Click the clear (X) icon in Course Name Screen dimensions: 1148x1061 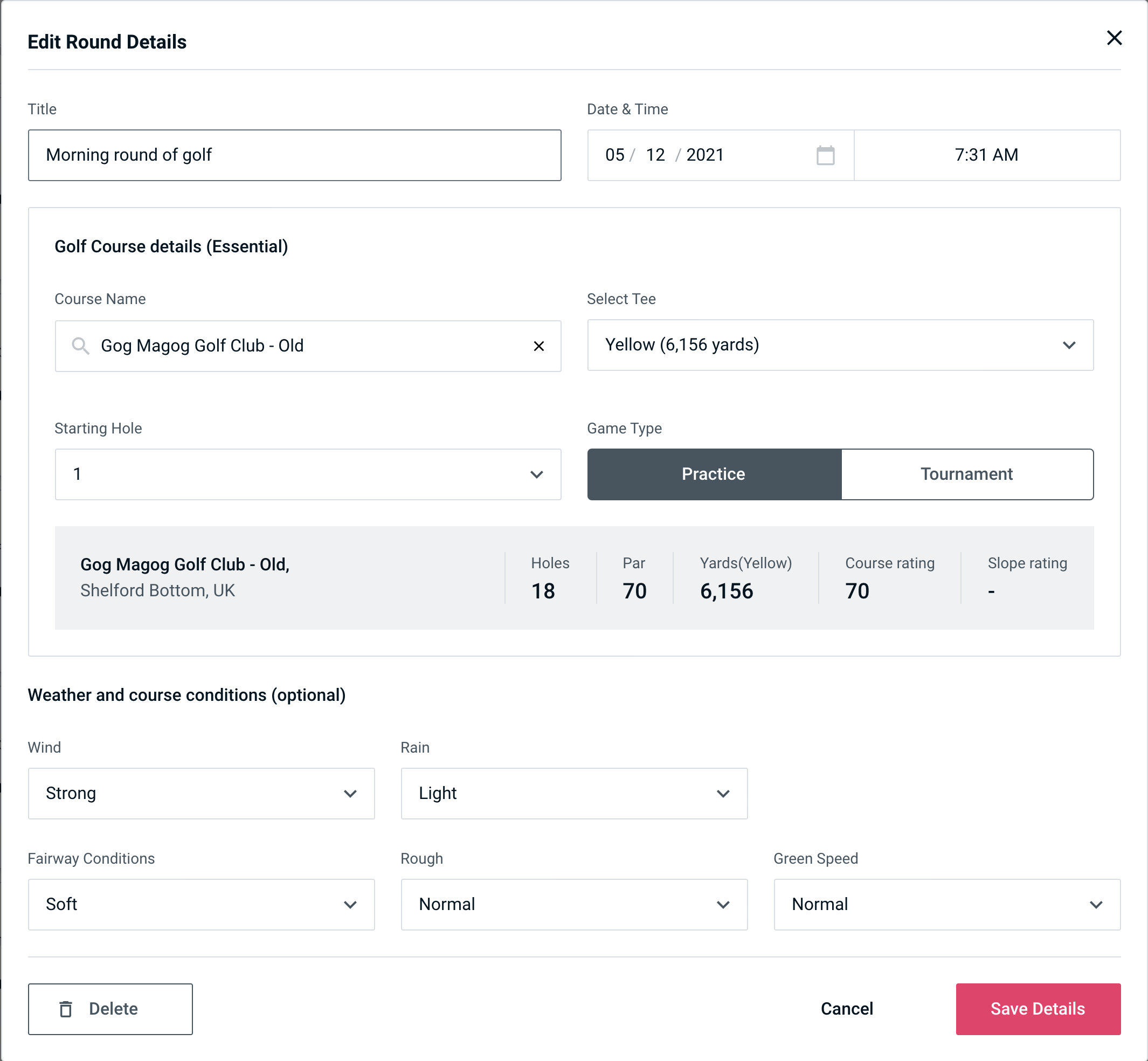point(539,345)
